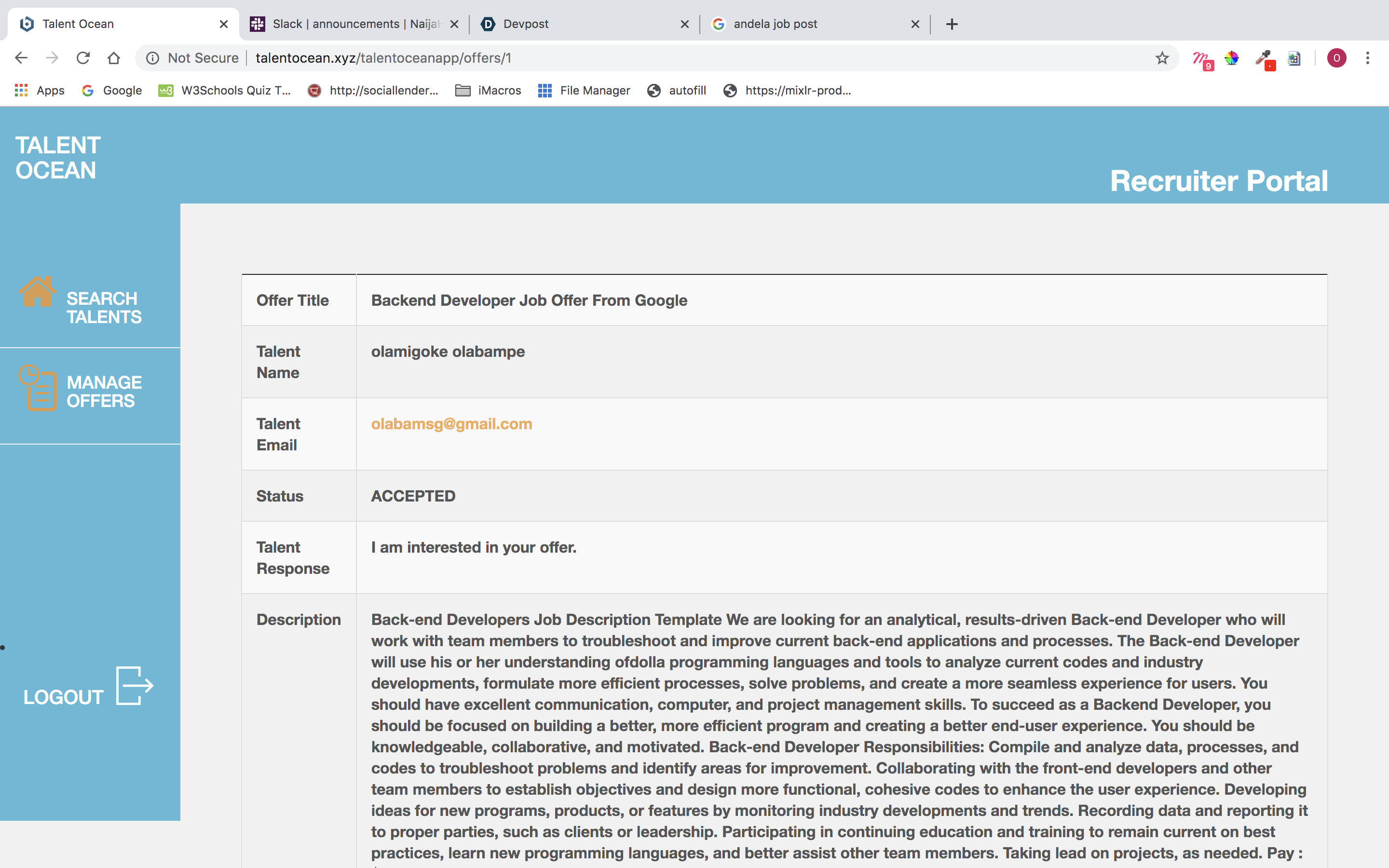Bookmark this page with the star icon

click(1162, 58)
